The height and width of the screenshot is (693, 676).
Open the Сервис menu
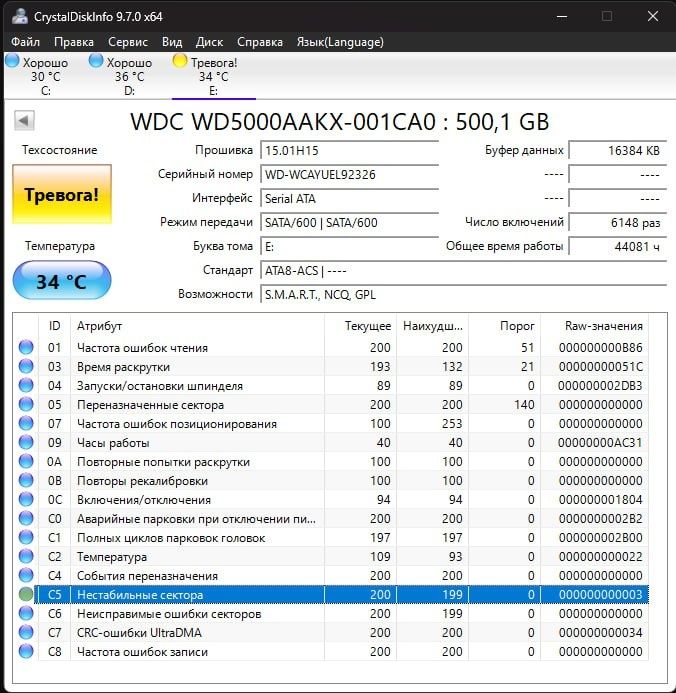pyautogui.click(x=128, y=42)
